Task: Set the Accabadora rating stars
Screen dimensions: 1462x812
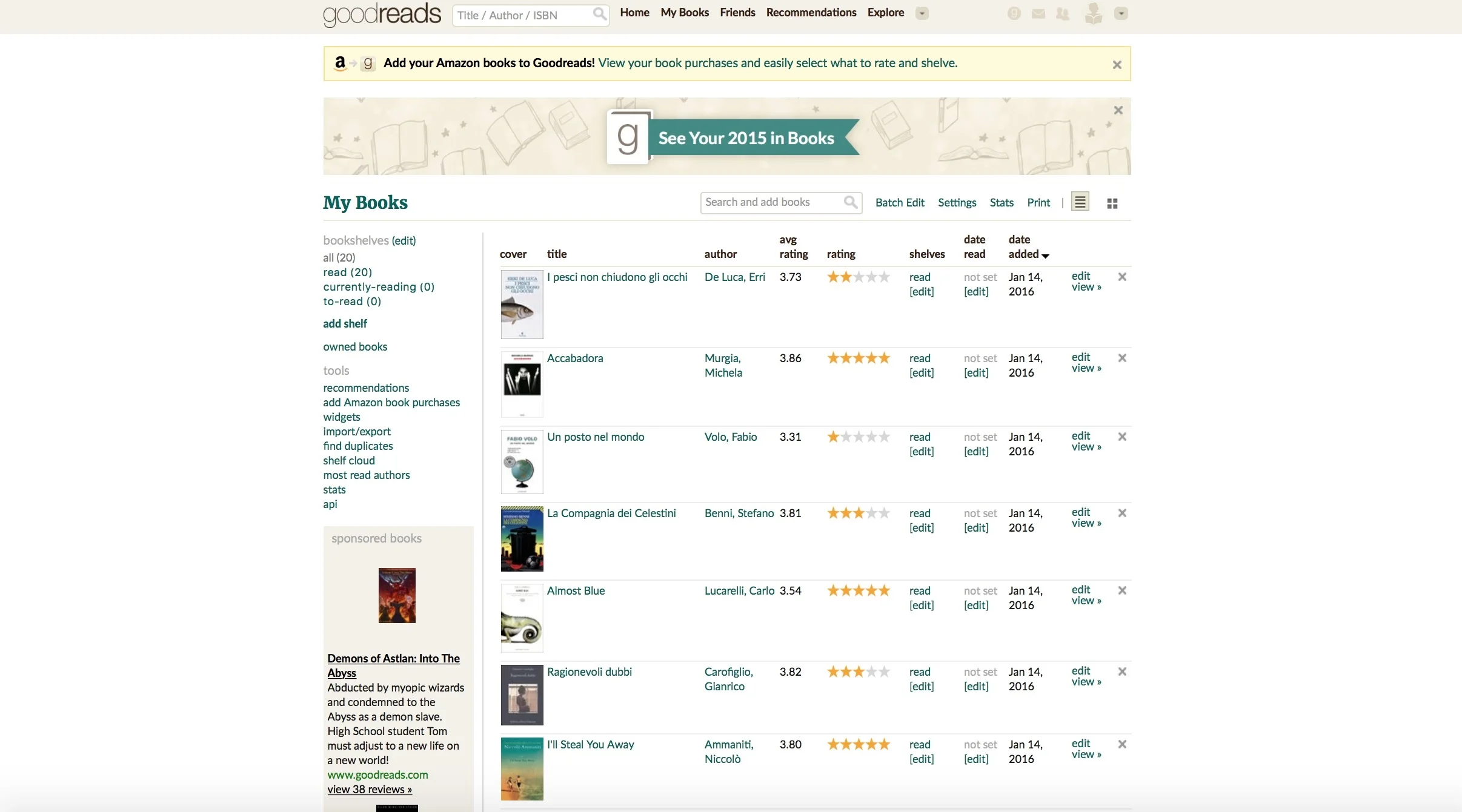Action: [859, 358]
